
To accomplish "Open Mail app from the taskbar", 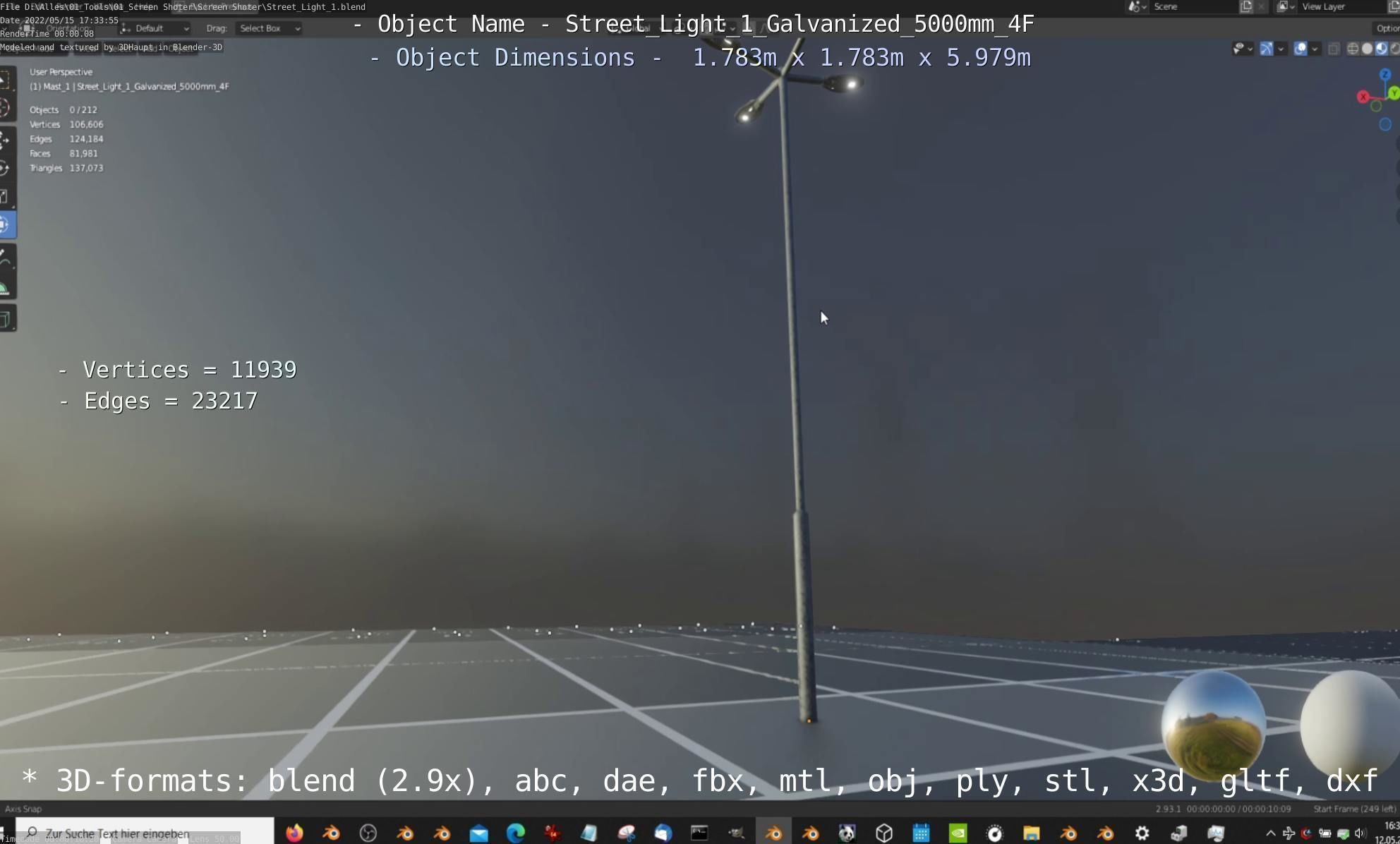I will (478, 833).
